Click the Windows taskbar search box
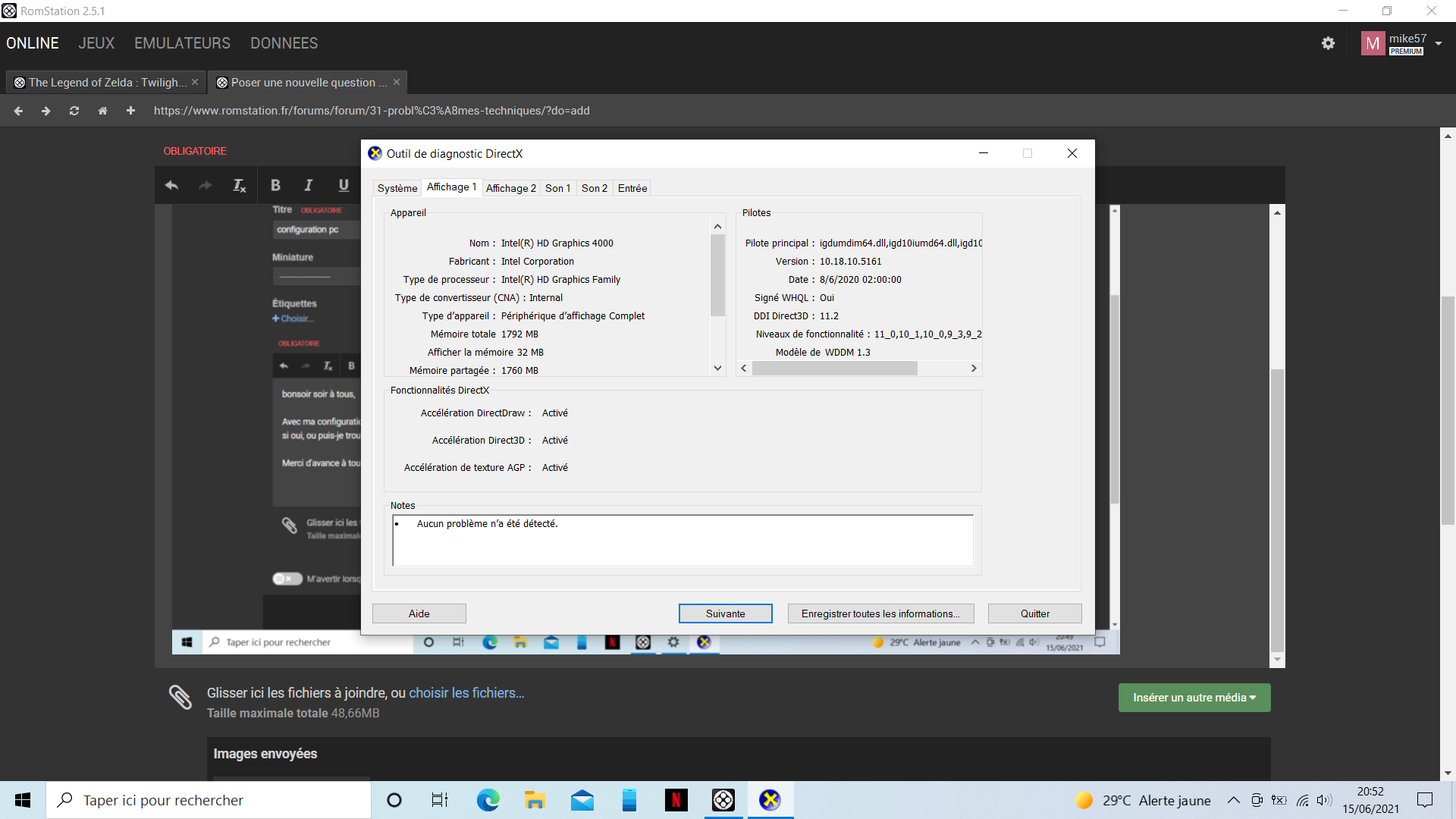The image size is (1456, 819). click(209, 800)
